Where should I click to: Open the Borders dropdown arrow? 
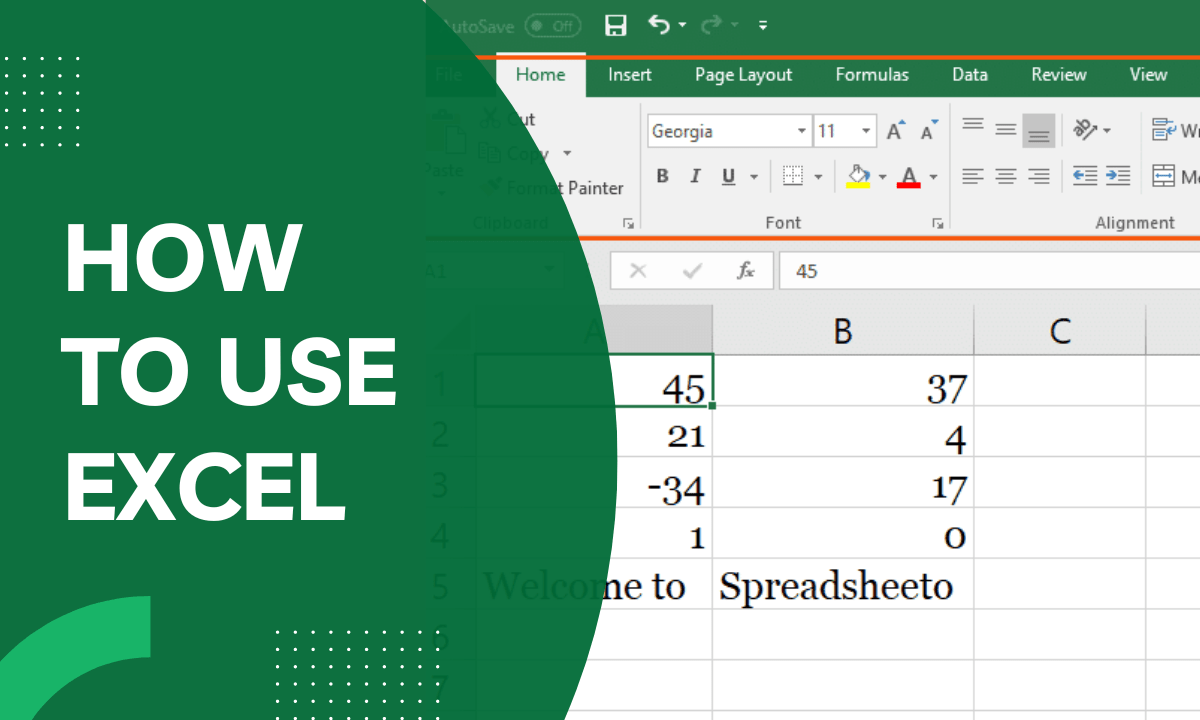[x=818, y=178]
